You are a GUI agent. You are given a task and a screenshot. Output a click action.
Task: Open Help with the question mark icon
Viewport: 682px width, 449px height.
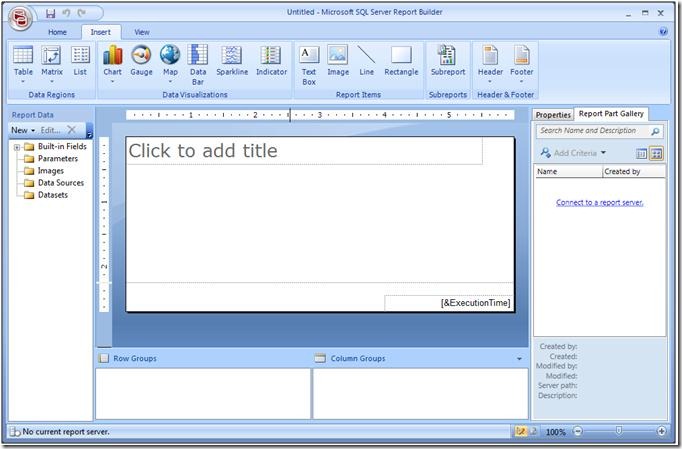(x=663, y=31)
